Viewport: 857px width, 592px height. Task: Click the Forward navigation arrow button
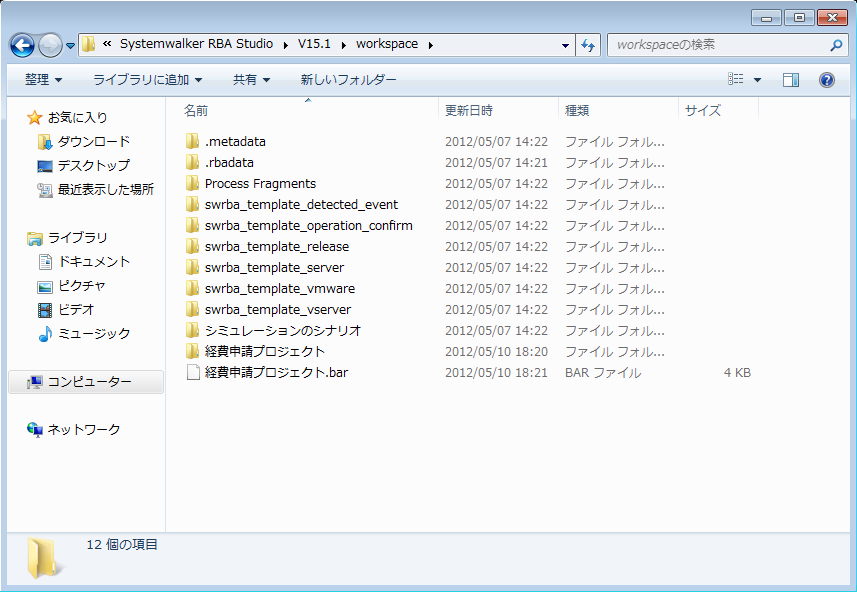pyautogui.click(x=50, y=45)
